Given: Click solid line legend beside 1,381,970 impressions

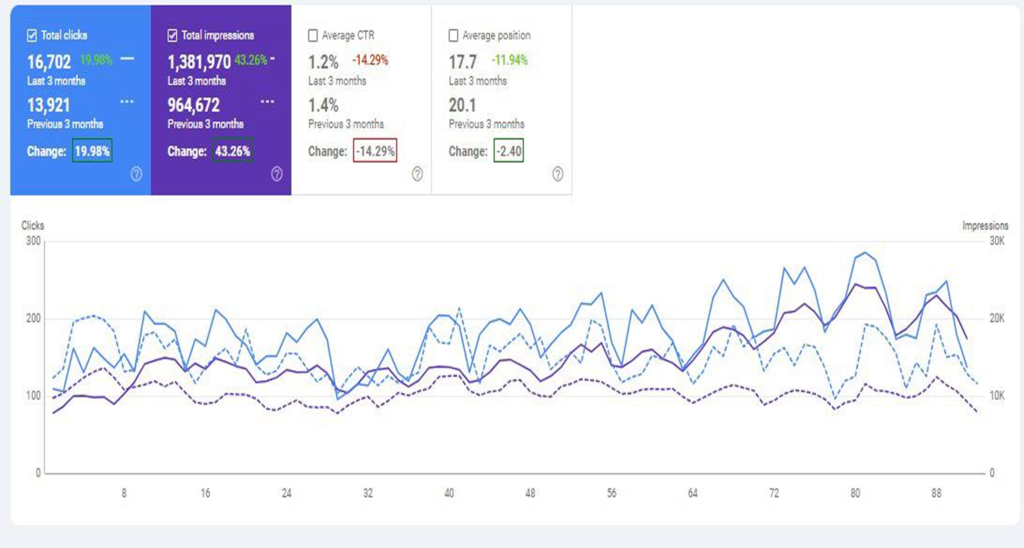Looking at the screenshot, I should pos(273,59).
